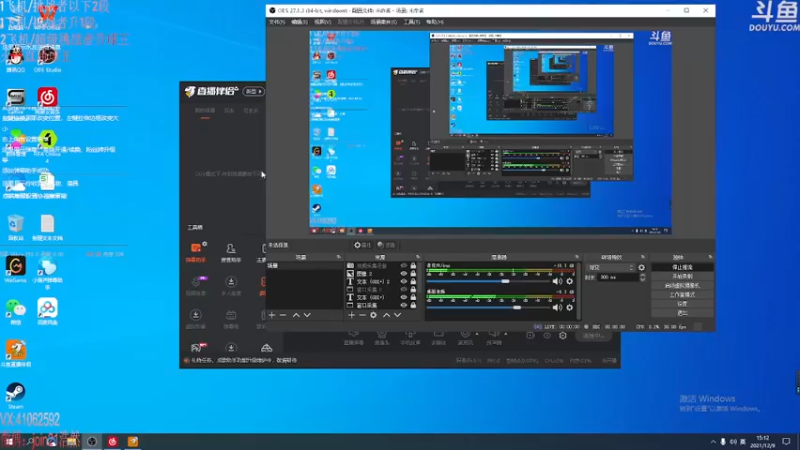Open Steam desktop shortcut
This screenshot has width=800, height=450.
(15, 395)
